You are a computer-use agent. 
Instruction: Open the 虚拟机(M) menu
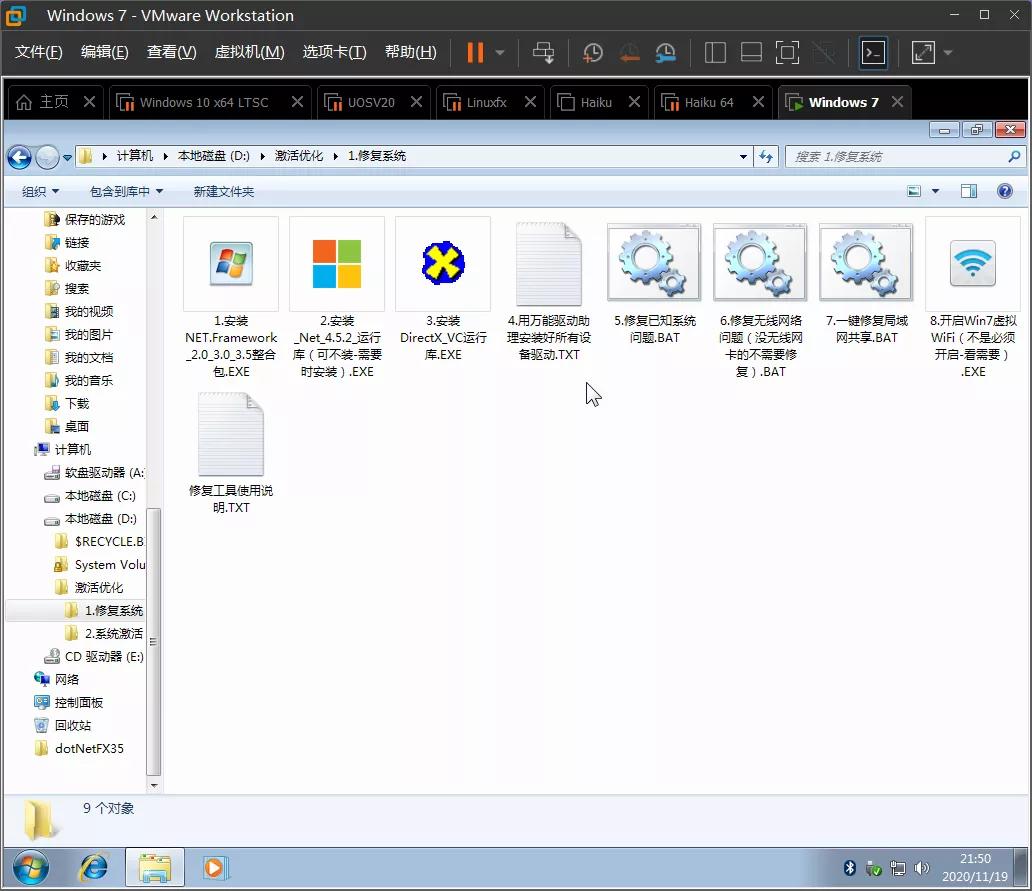(x=248, y=52)
